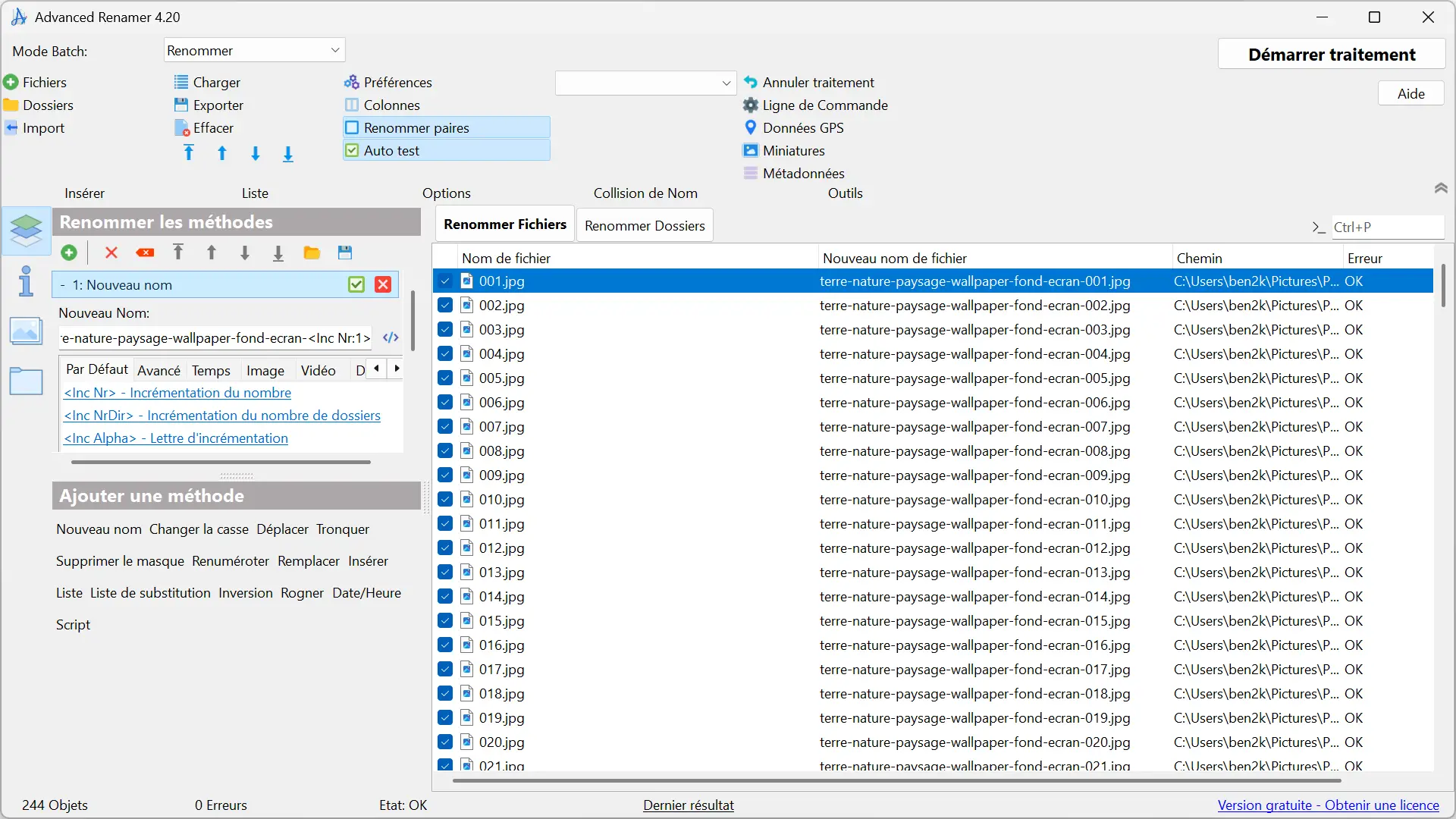Add the Remplacer method
Screen dimensions: 1456x819
[x=309, y=561]
